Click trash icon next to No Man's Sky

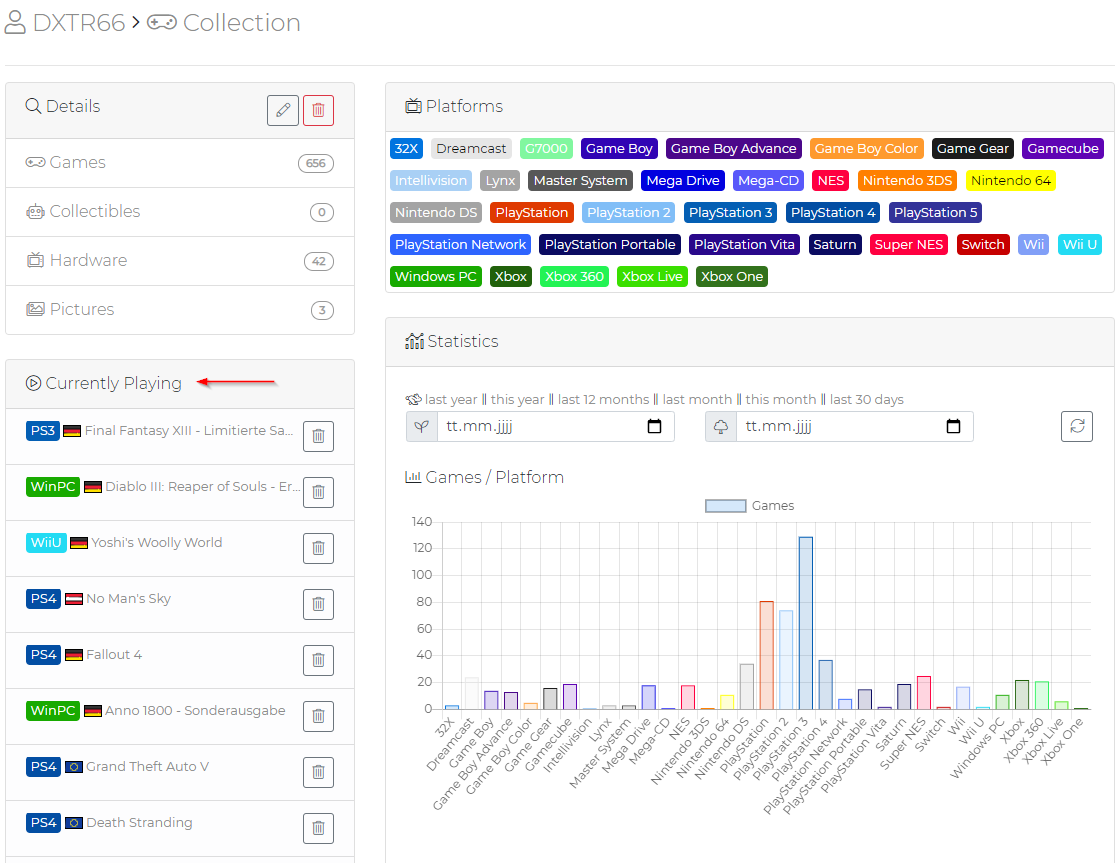pyautogui.click(x=319, y=604)
